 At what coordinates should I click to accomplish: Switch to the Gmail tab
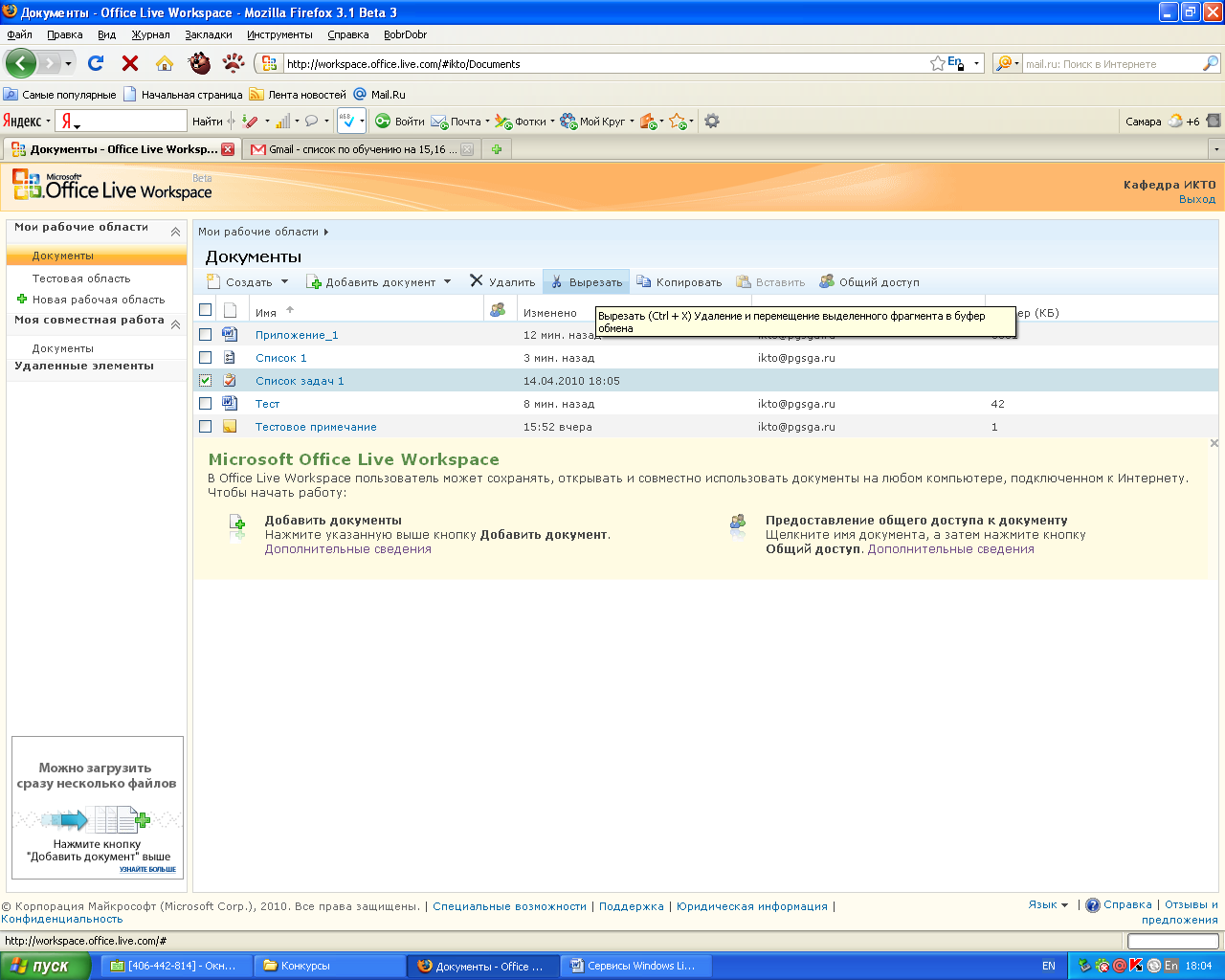point(362,149)
